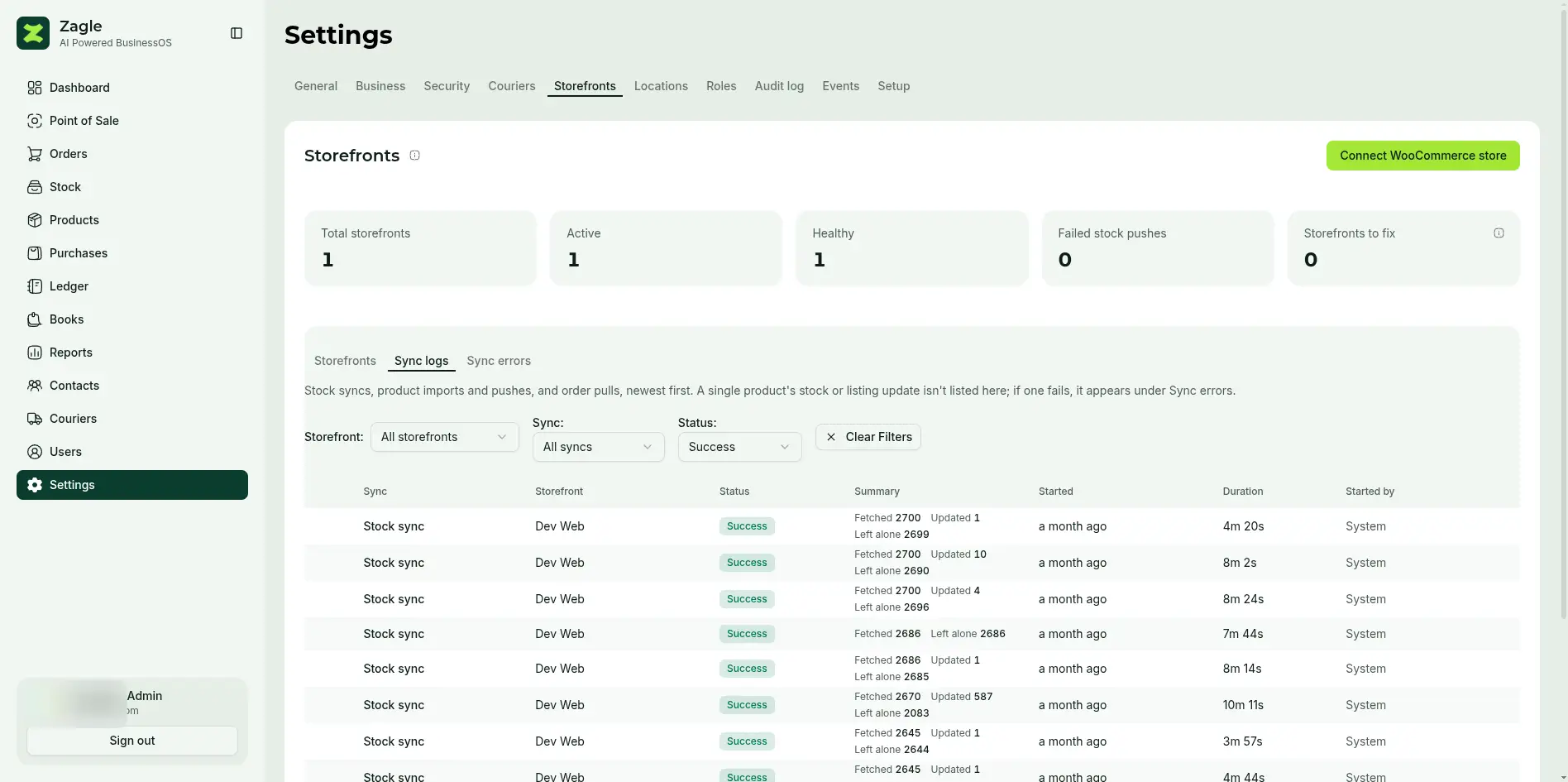The image size is (1568, 782).
Task: Switch to the Security tab
Action: pos(447,86)
